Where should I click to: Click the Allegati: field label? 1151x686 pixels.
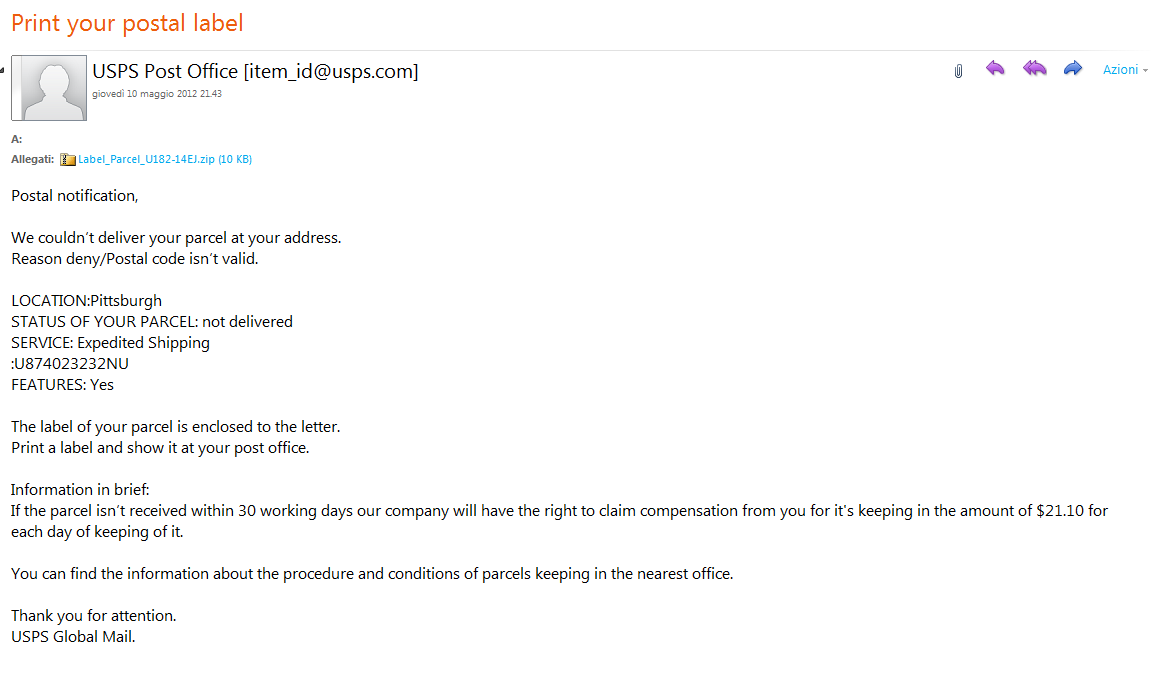[32, 159]
